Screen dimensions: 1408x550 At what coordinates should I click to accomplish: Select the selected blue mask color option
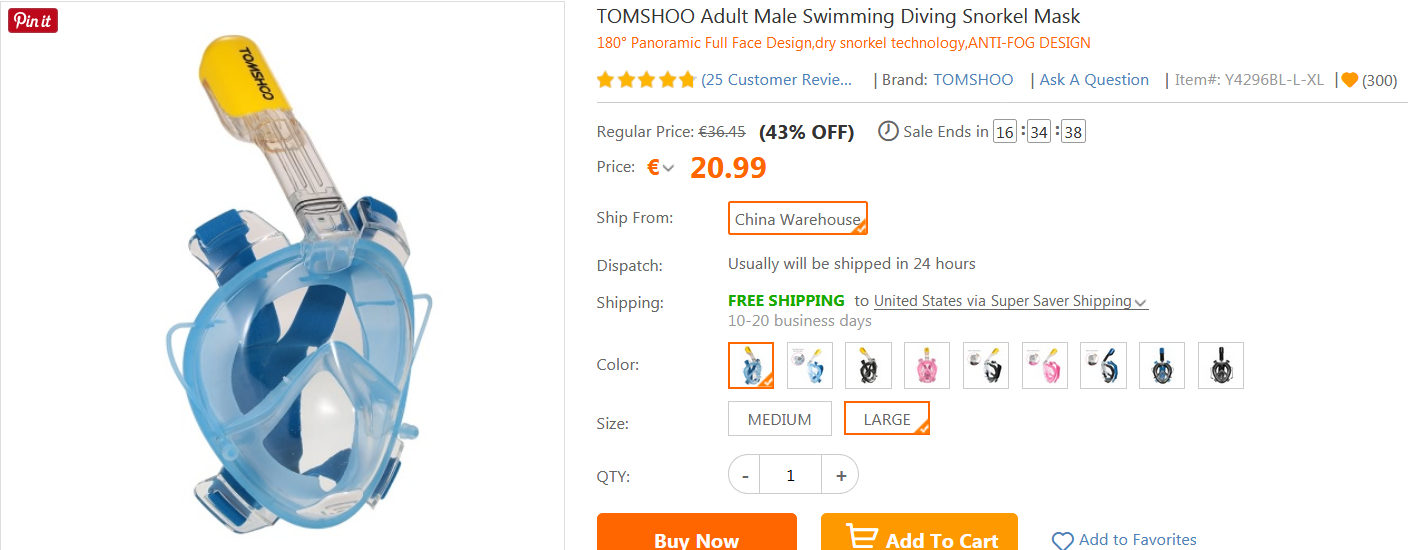point(751,365)
